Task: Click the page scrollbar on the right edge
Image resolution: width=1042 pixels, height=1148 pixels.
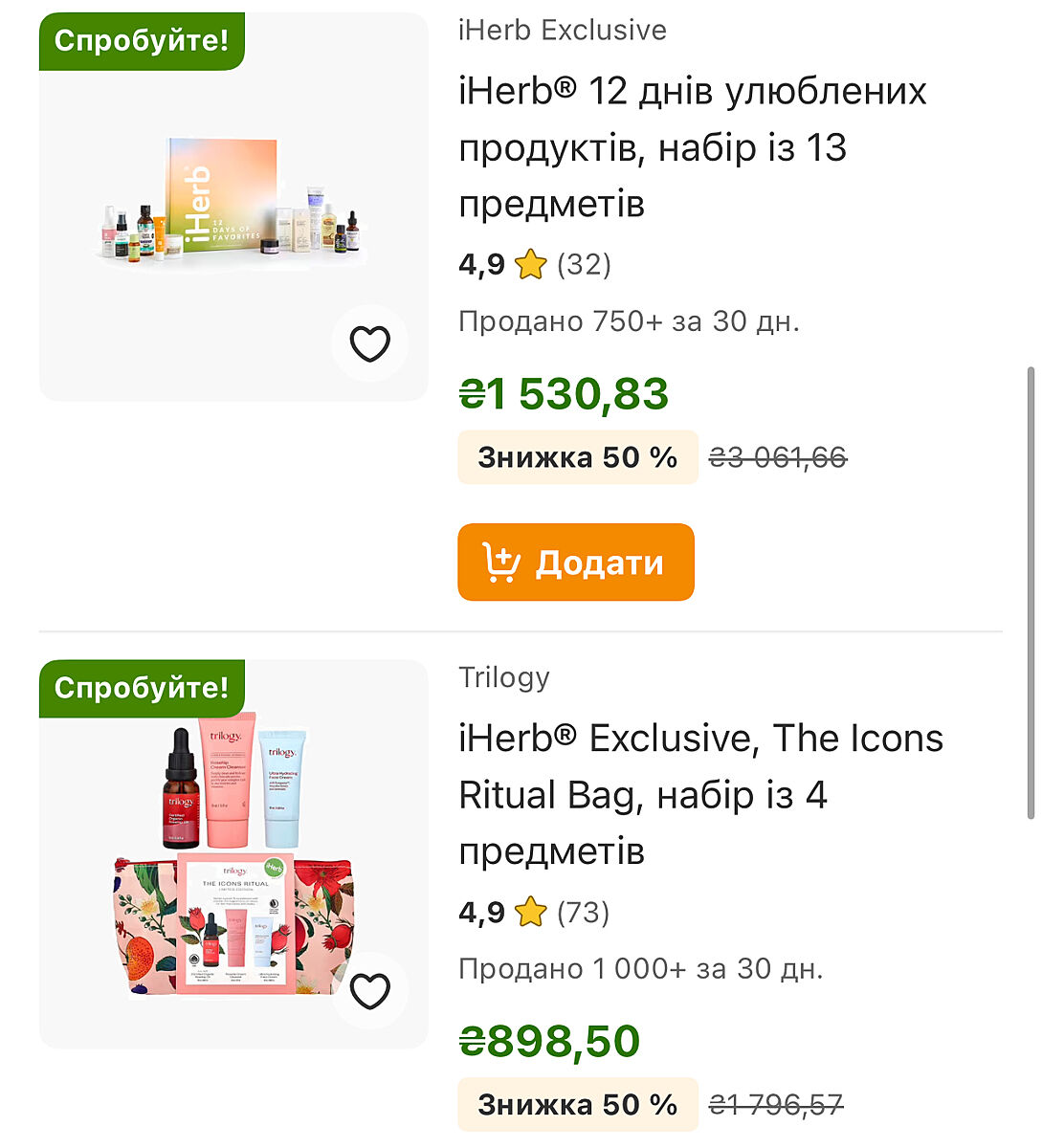Action: pos(1031,591)
